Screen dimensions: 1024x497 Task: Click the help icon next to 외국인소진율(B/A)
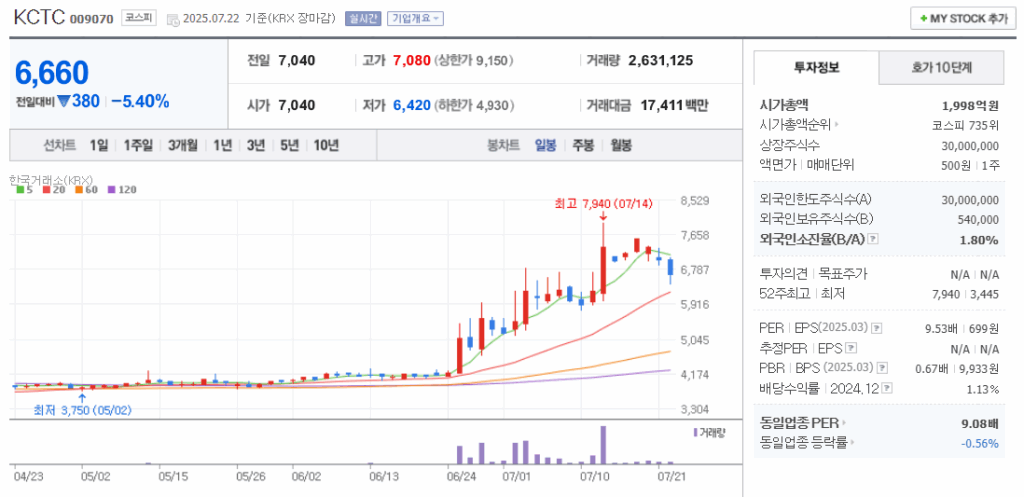pos(873,240)
